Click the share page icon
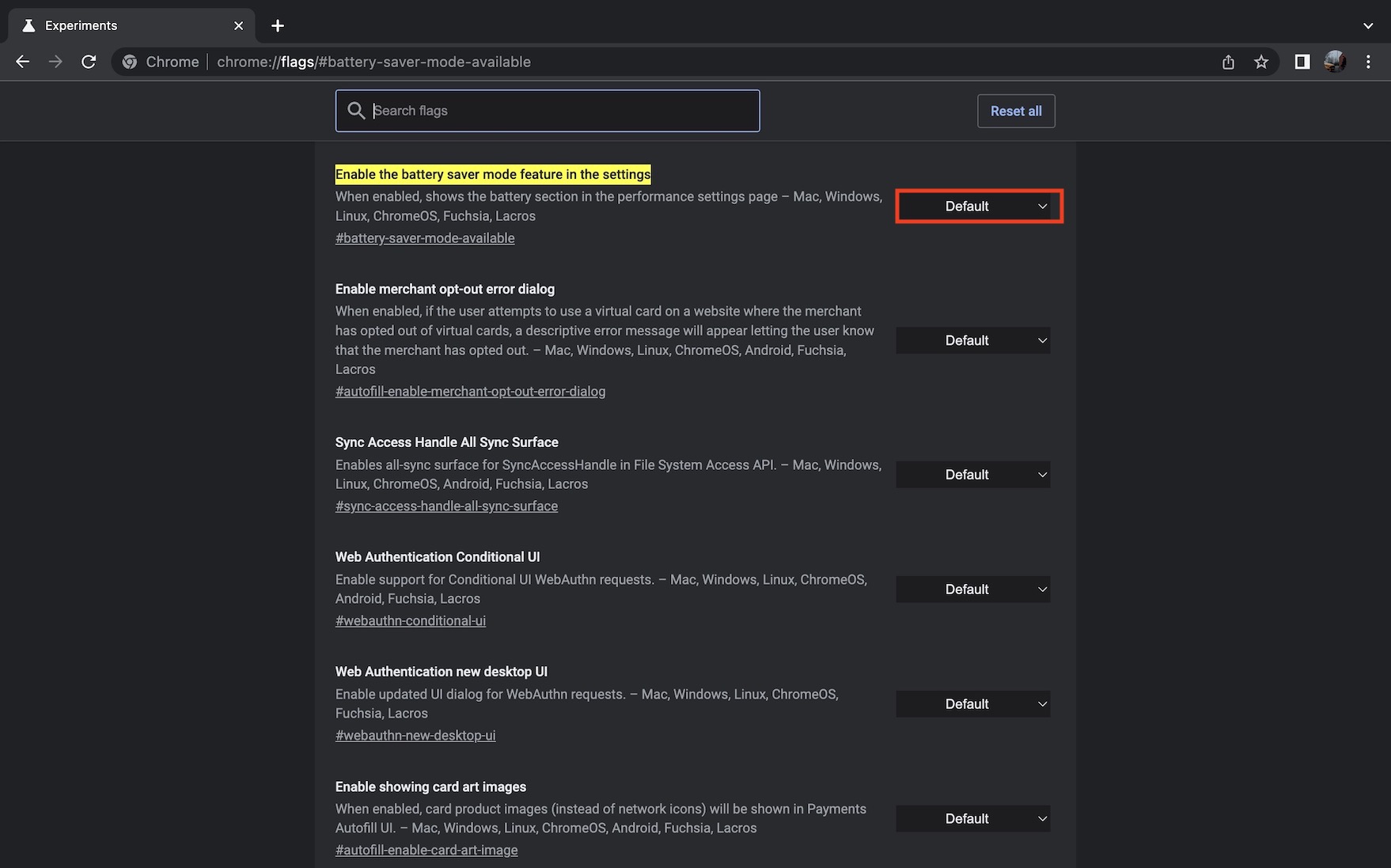The height and width of the screenshot is (868, 1391). tap(1228, 62)
